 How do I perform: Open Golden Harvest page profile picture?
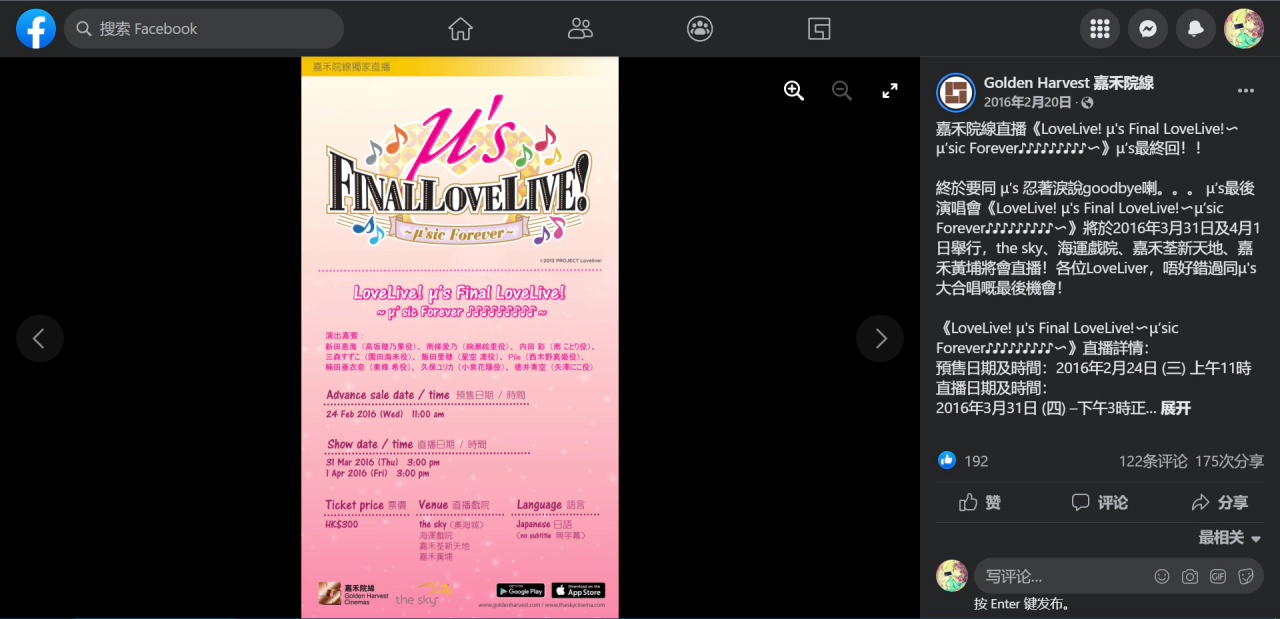click(x=956, y=92)
